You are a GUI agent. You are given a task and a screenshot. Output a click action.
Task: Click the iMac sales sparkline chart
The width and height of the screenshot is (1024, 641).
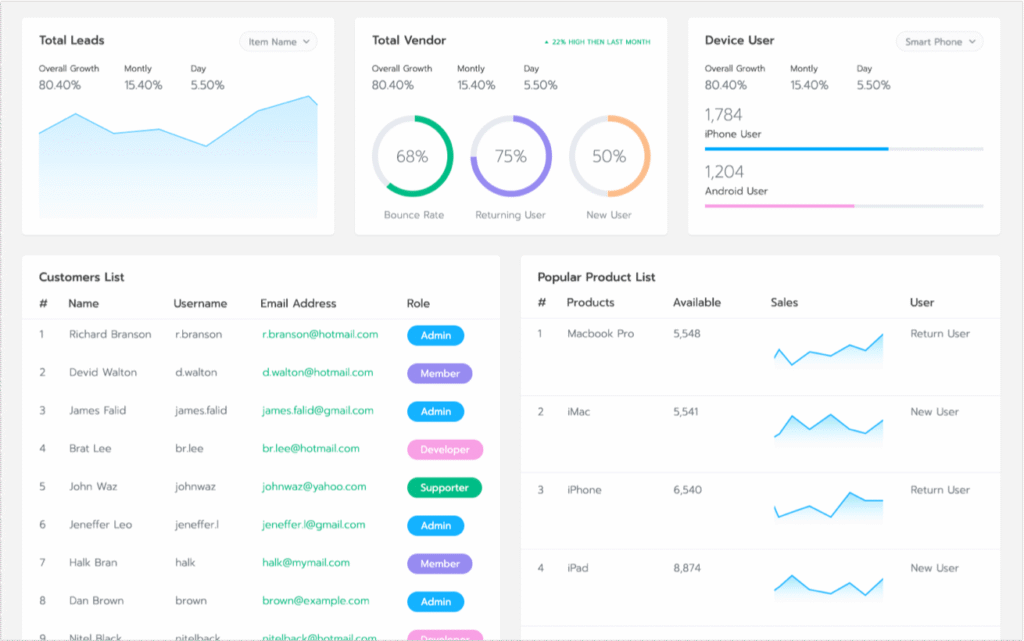coord(828,426)
